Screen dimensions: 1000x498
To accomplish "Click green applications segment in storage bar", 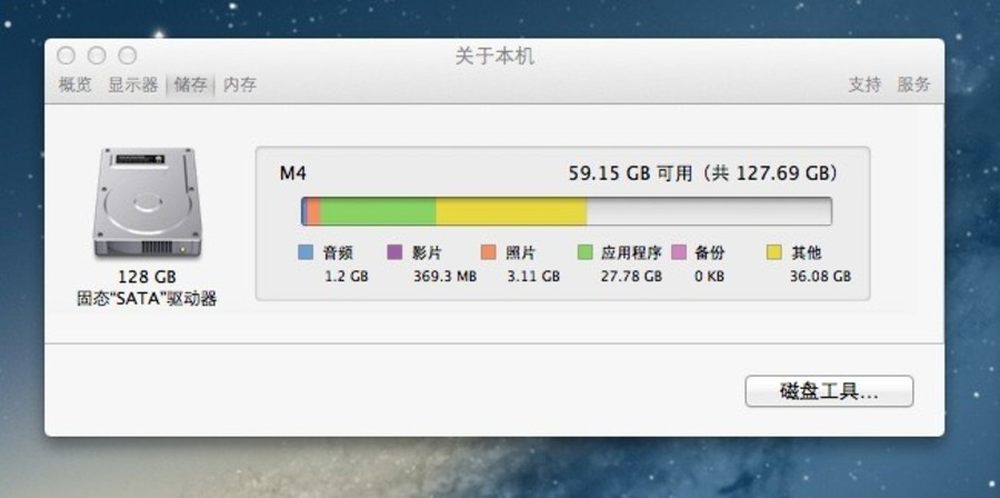I will pos(378,211).
